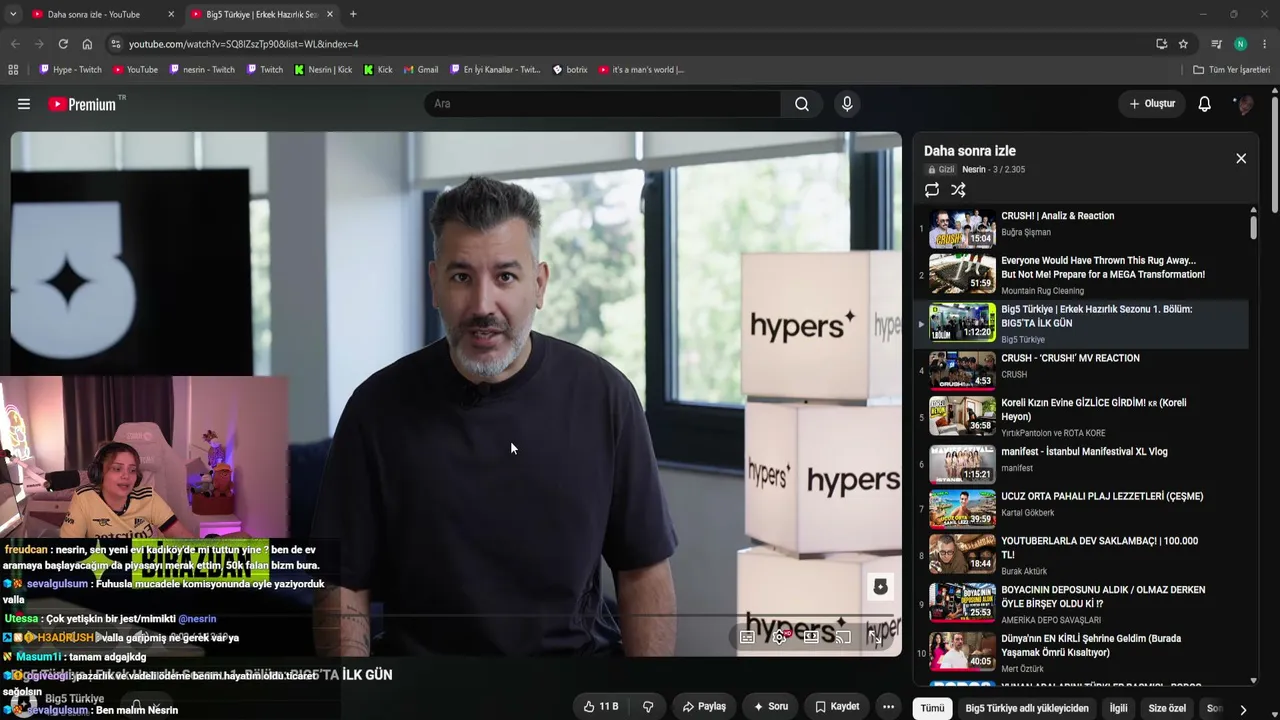Open the Tüm Yer İşaretleri folder

pos(1231,70)
